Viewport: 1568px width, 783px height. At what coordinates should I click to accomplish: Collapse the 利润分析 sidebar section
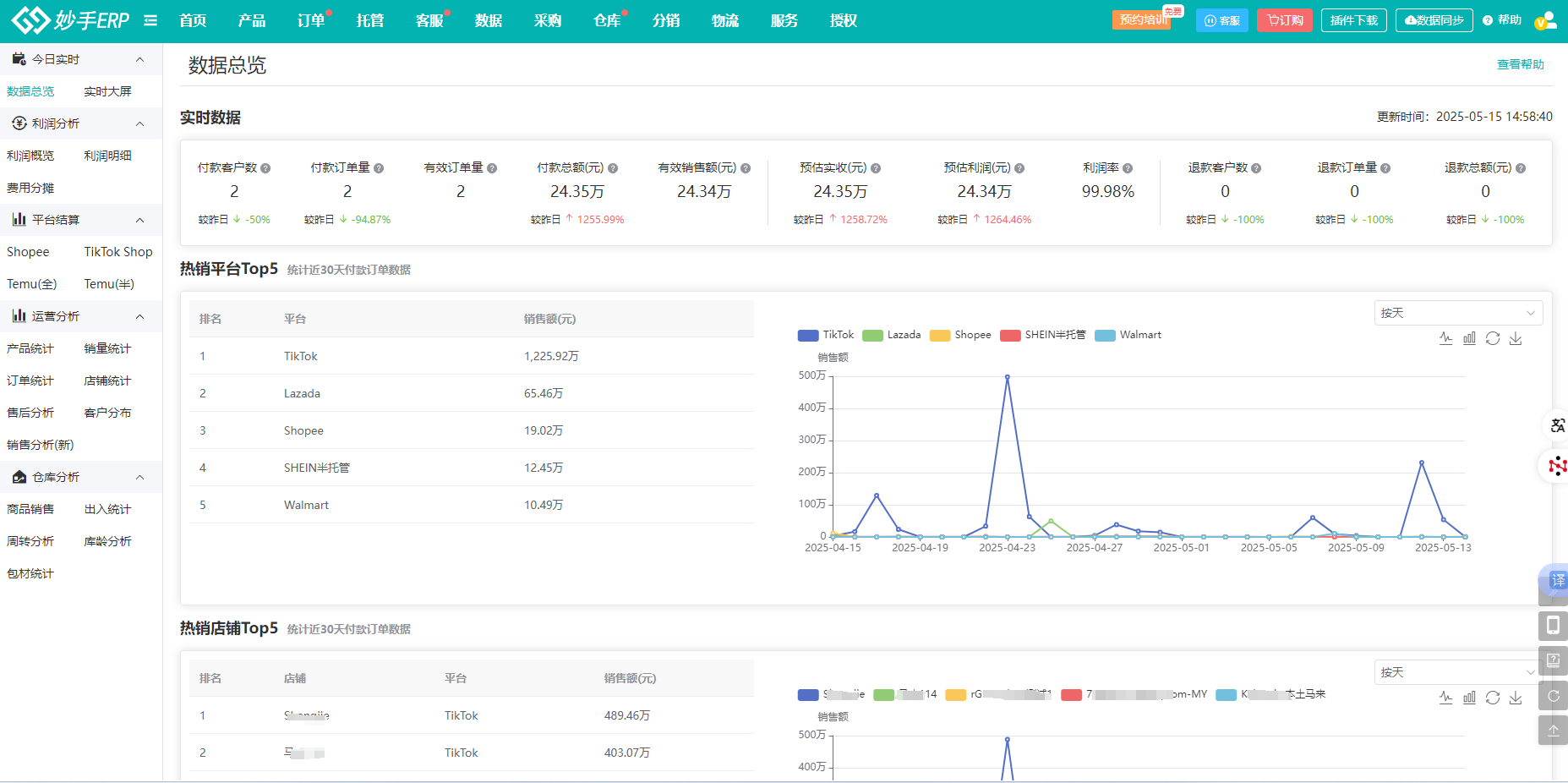139,123
